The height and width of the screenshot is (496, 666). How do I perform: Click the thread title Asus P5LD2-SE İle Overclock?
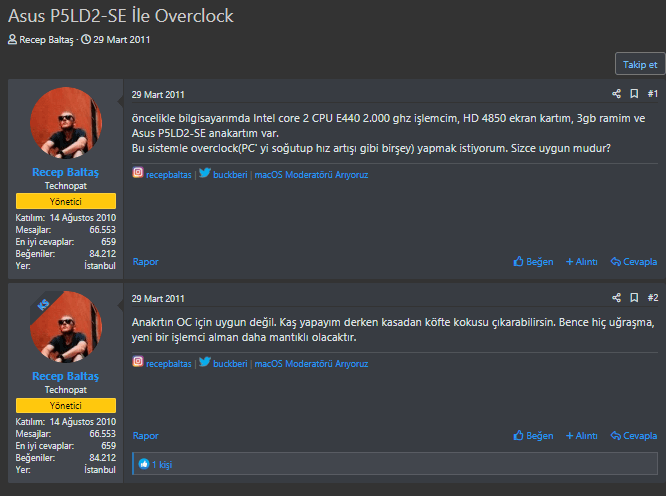click(x=121, y=16)
